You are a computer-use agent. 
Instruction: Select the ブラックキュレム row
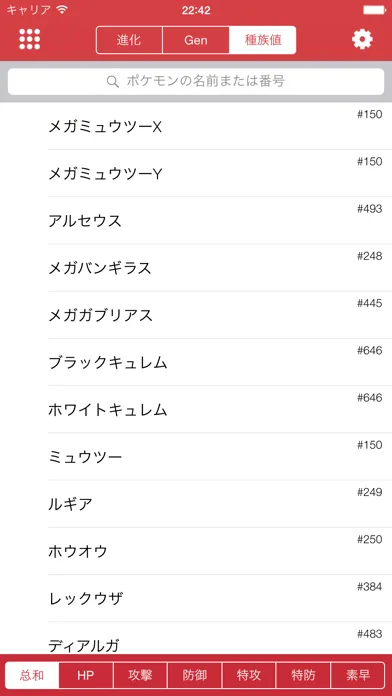pos(196,362)
